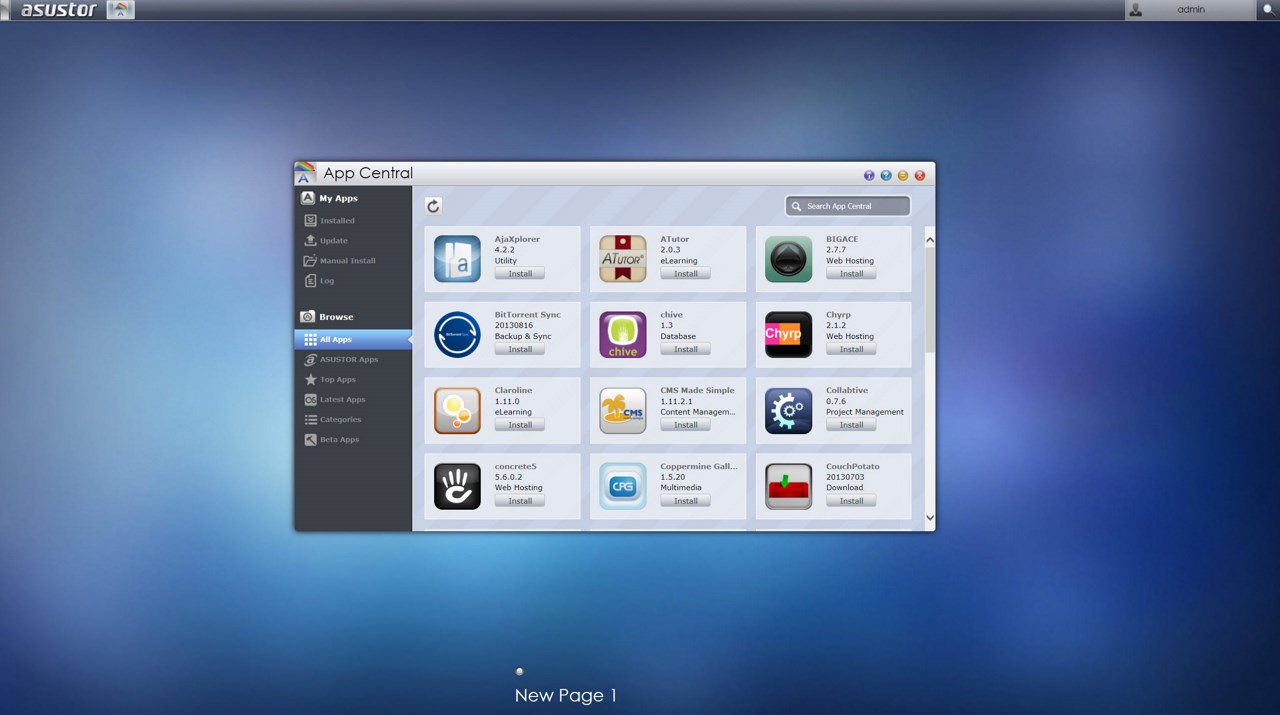1280x715 pixels.
Task: Install Chyrp
Action: click(x=851, y=349)
